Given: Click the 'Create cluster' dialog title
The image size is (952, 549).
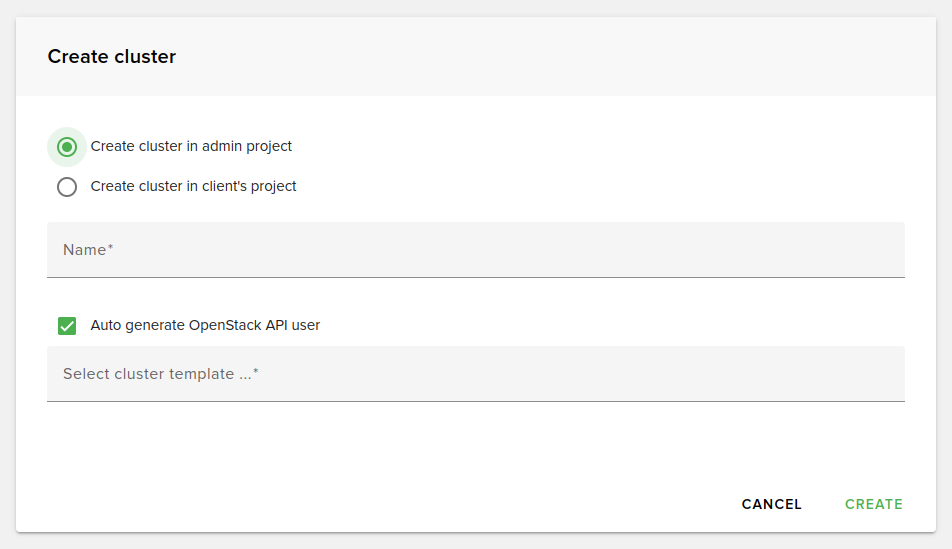Looking at the screenshot, I should [x=112, y=57].
